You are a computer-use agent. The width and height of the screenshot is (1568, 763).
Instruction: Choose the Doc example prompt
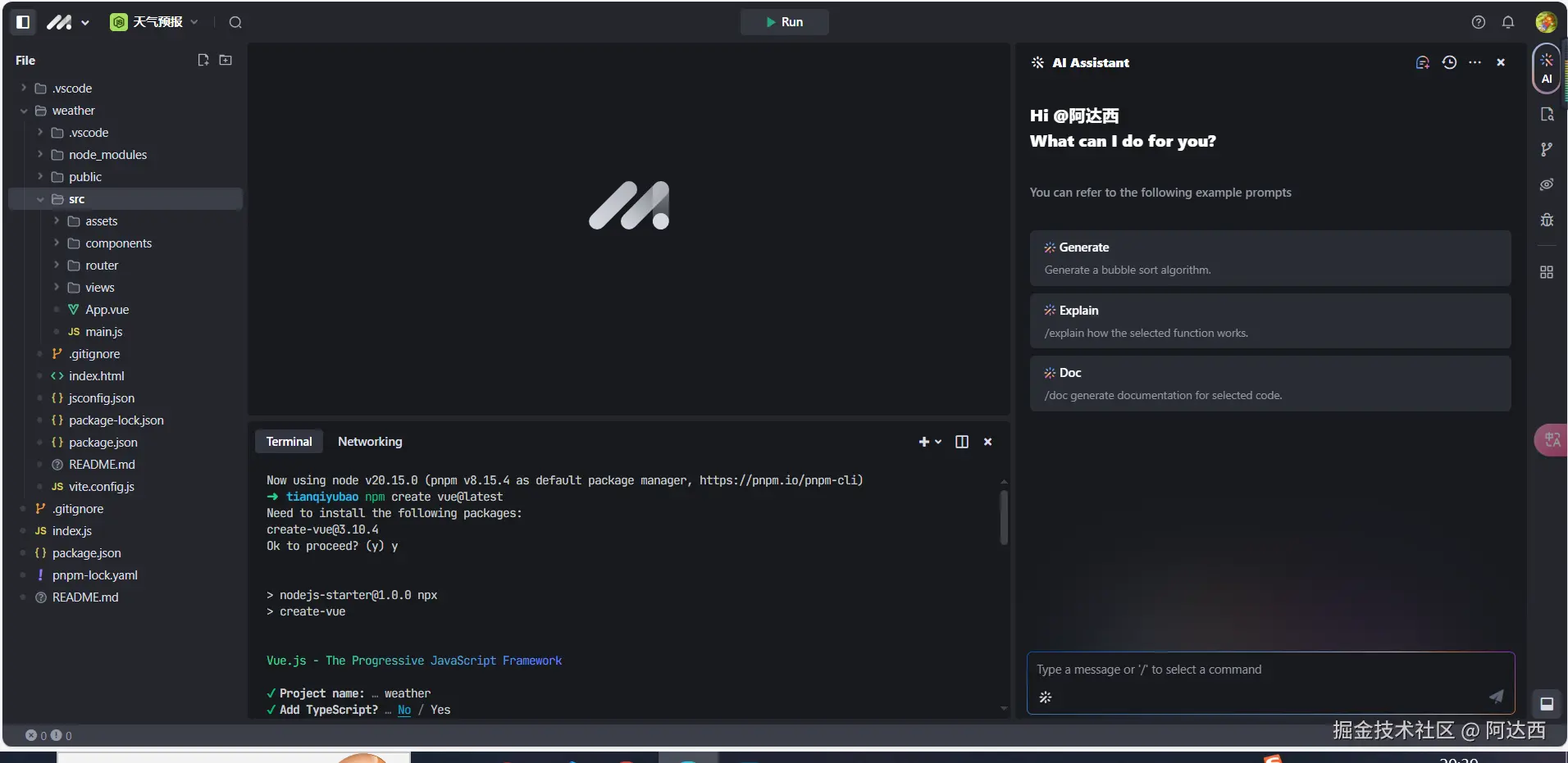(1270, 384)
